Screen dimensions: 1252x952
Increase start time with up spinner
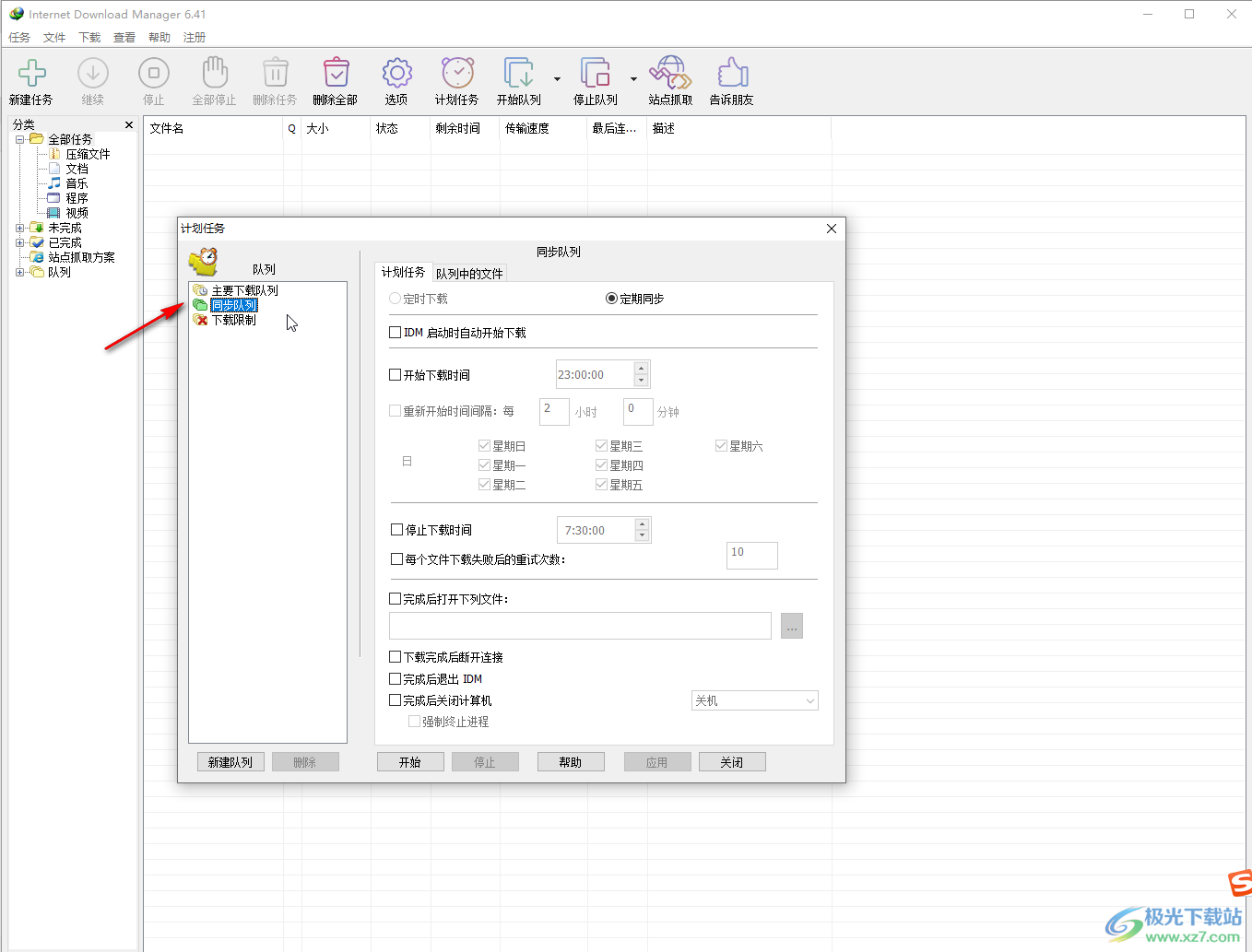click(642, 369)
